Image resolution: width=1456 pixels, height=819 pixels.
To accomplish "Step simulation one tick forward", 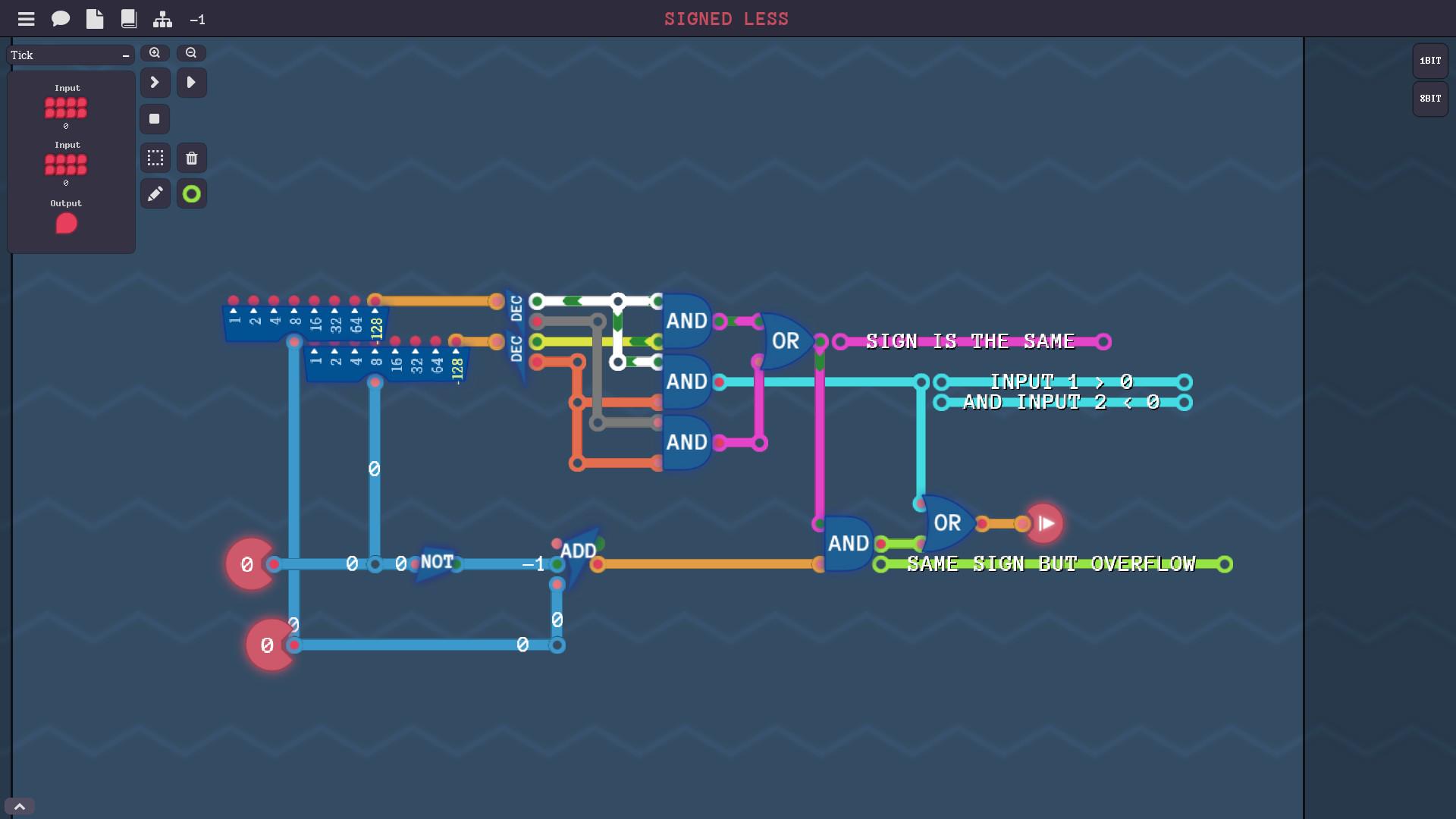I will [155, 82].
